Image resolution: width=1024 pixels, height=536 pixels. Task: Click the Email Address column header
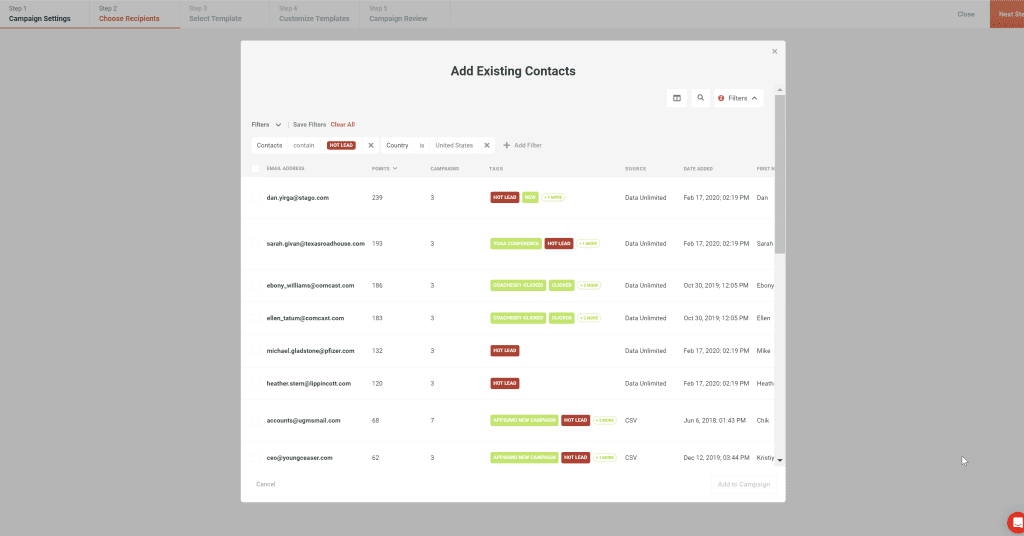point(285,168)
